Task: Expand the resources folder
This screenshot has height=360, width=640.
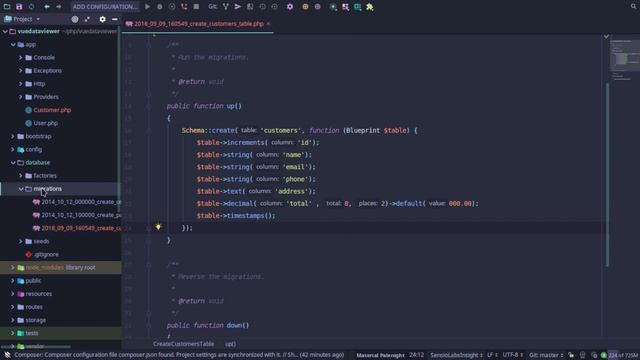Action: (13, 293)
